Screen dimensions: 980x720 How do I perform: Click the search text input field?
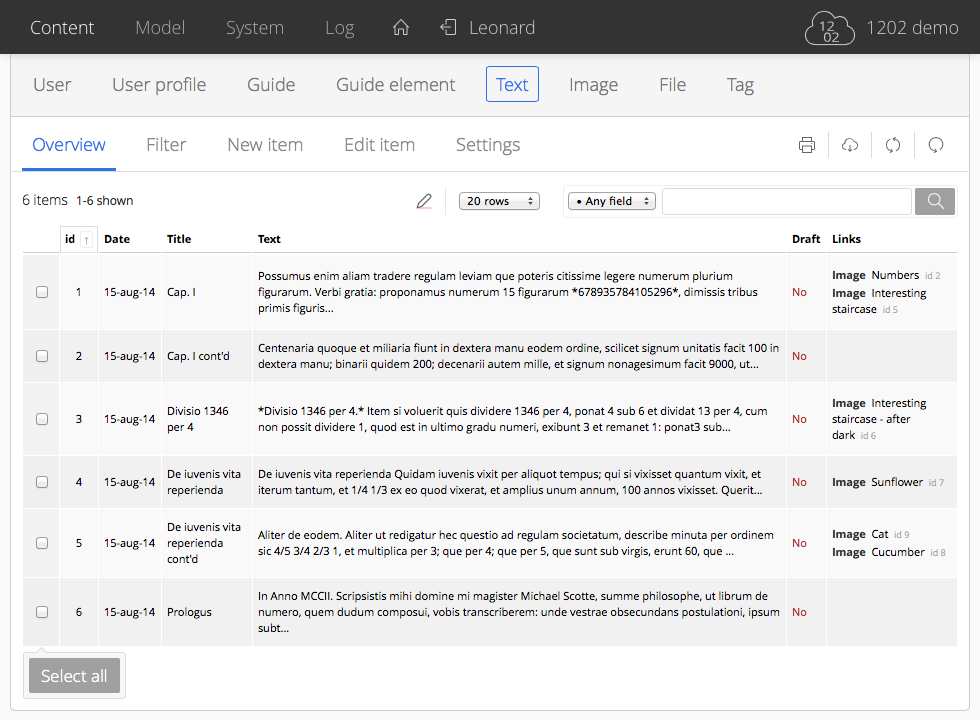pos(786,201)
